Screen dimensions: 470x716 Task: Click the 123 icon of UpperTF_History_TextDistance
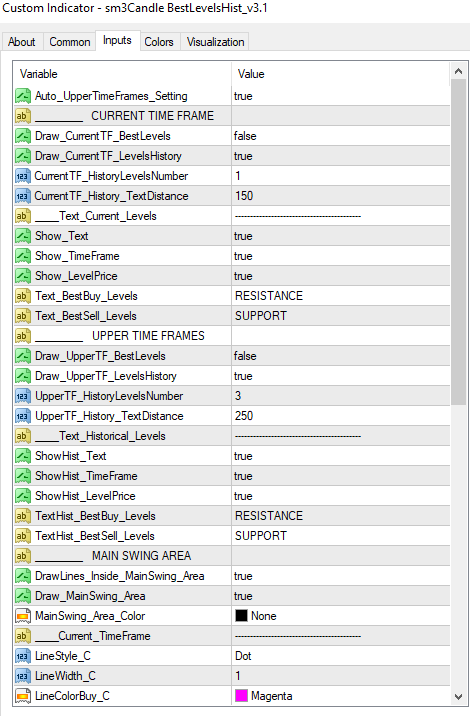[x=22, y=416]
